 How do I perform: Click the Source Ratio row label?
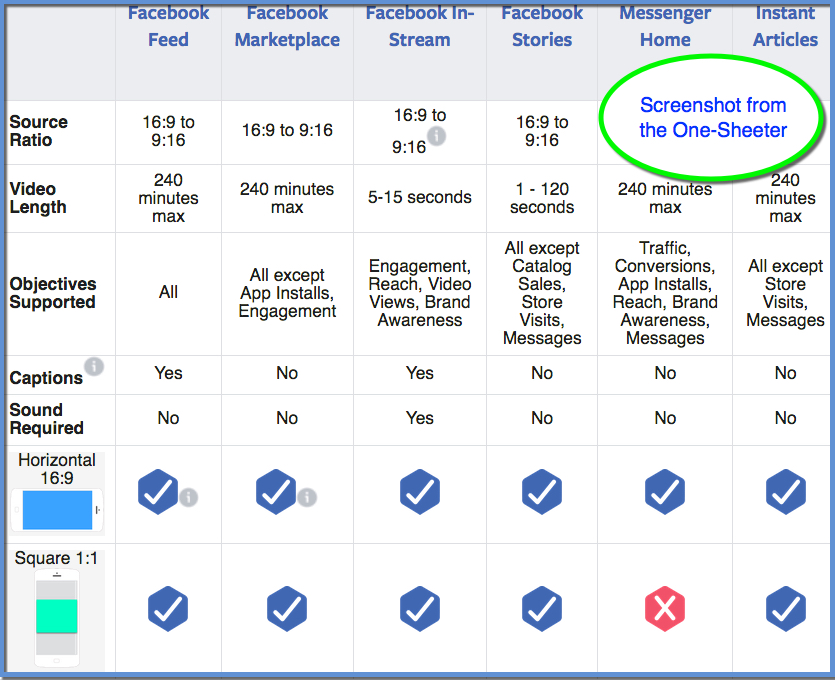pyautogui.click(x=38, y=131)
